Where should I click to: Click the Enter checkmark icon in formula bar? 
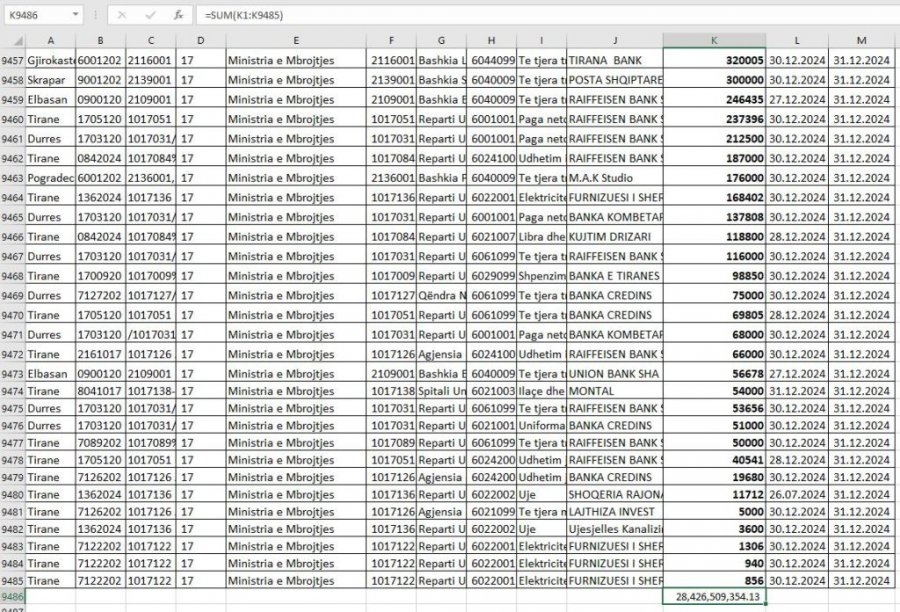pyautogui.click(x=150, y=15)
